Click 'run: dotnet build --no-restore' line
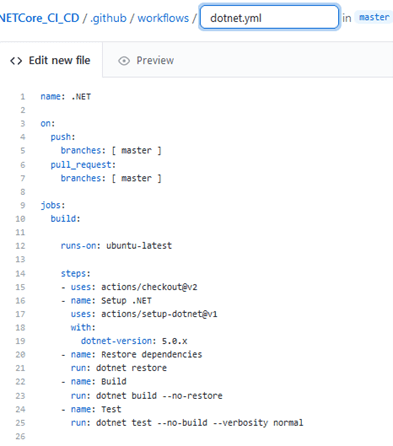The width and height of the screenshot is (393, 446). [x=146, y=396]
